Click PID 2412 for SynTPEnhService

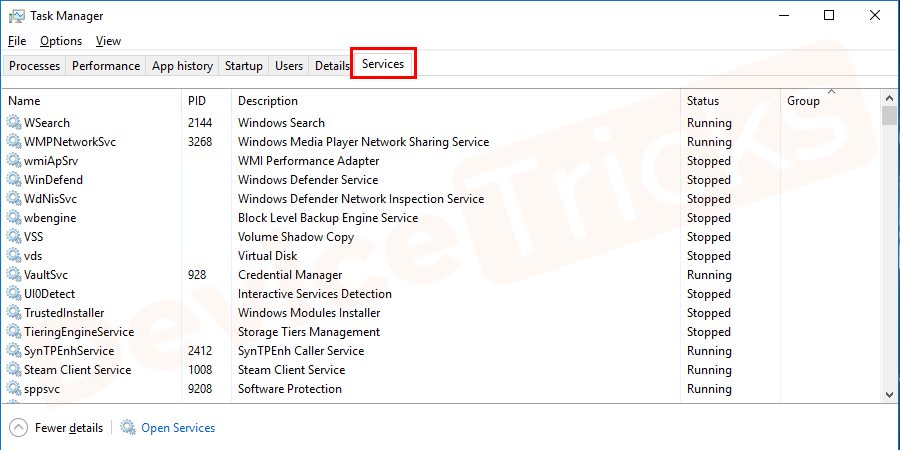click(200, 350)
